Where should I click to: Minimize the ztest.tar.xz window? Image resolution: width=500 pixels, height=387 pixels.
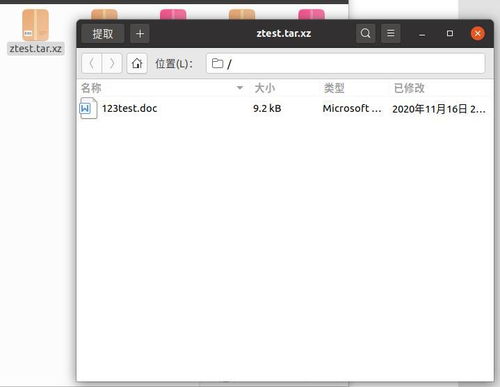422,34
